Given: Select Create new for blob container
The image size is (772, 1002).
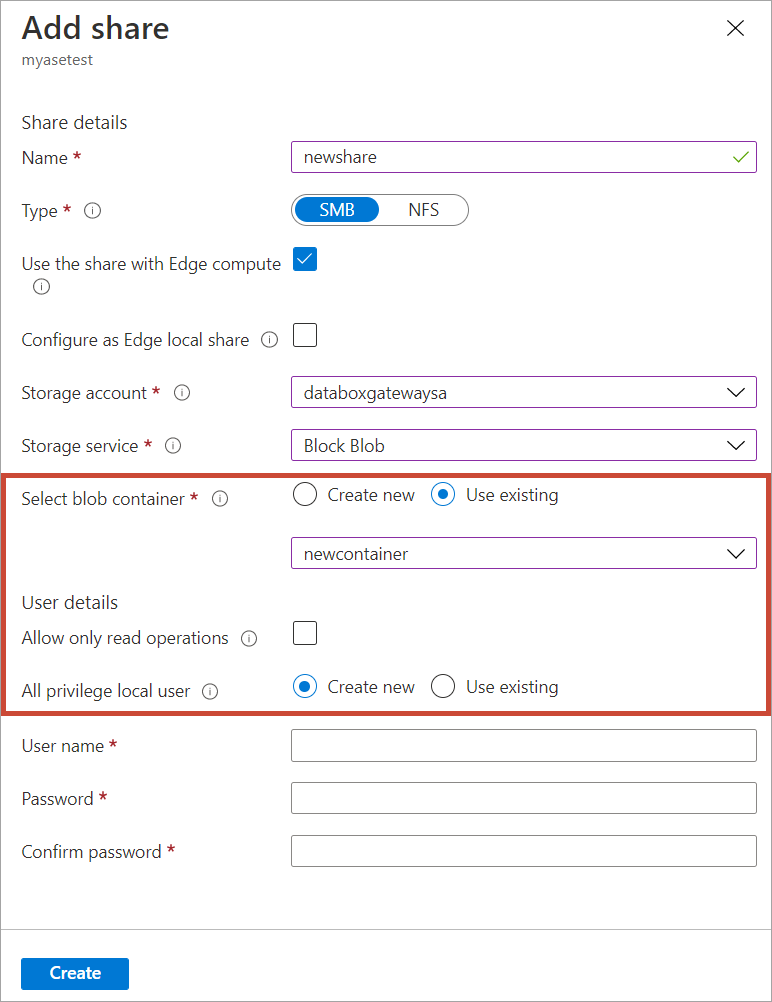Looking at the screenshot, I should [304, 494].
